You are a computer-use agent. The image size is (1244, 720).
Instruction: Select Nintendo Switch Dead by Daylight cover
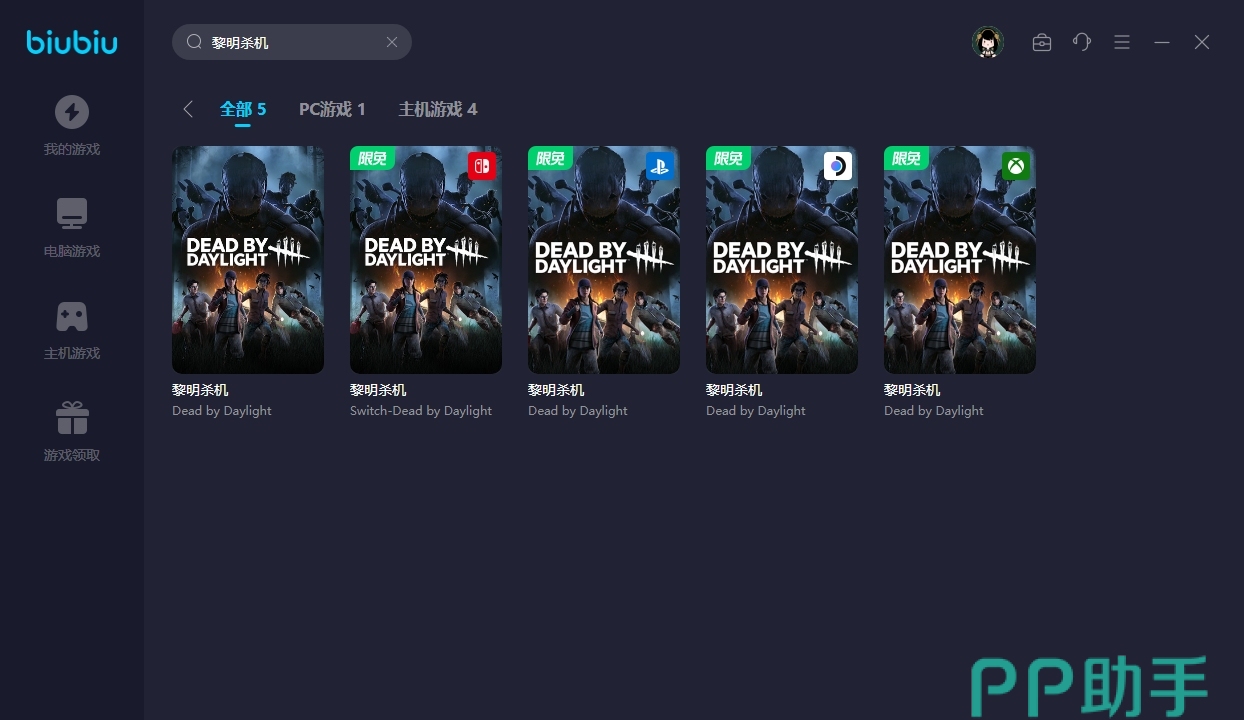click(426, 260)
